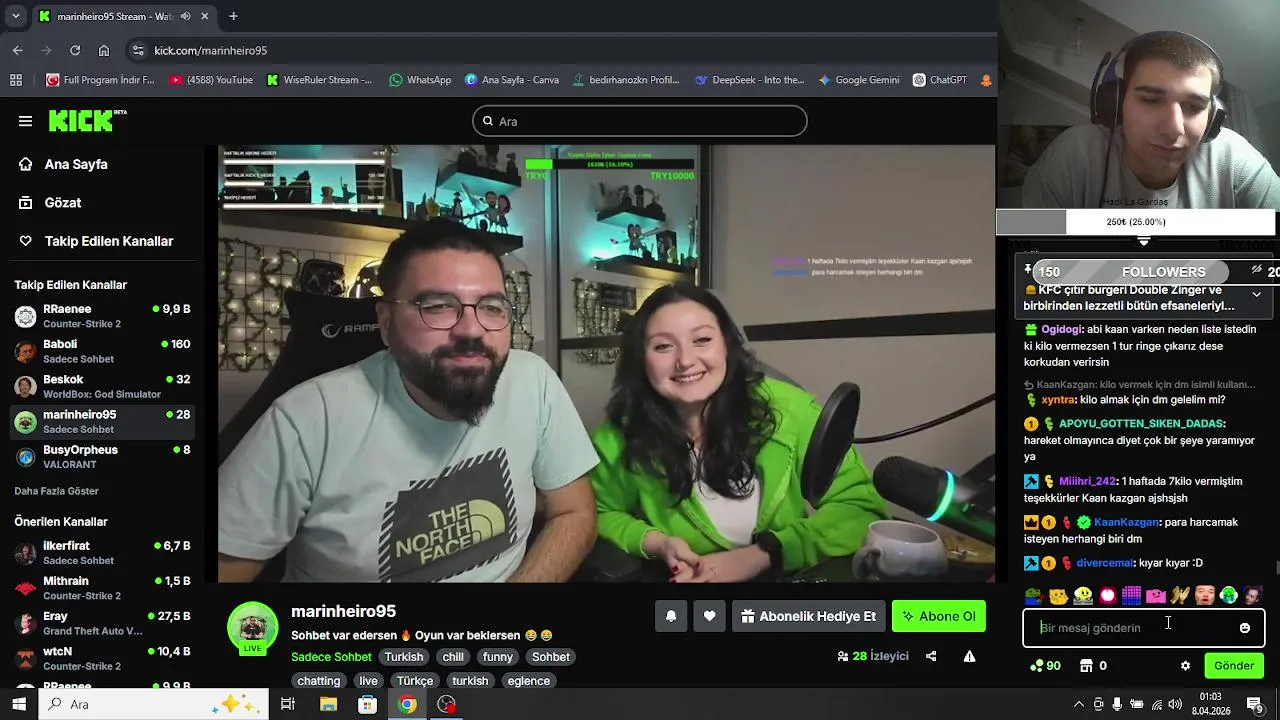Open Takip Edilen Kanallar heart item

pos(96,241)
